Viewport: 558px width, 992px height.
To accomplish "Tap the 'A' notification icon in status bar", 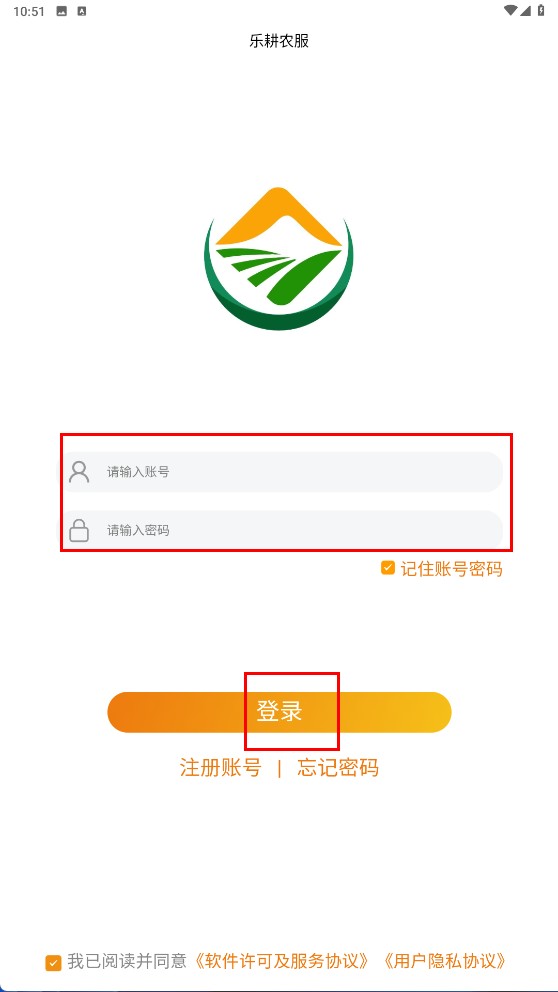I will [82, 11].
